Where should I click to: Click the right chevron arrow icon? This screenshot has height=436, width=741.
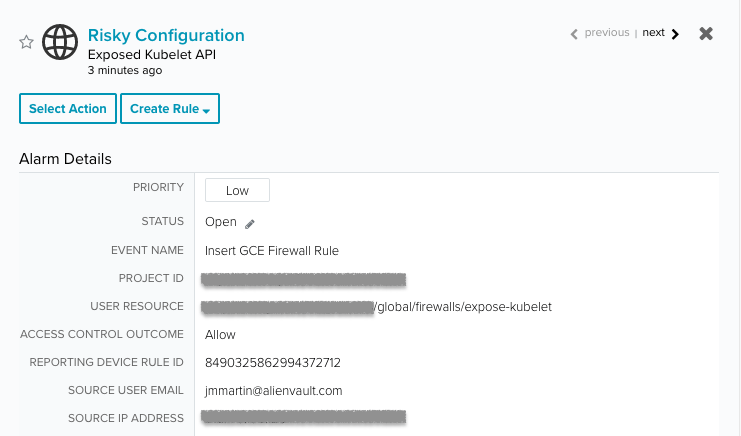tap(675, 34)
